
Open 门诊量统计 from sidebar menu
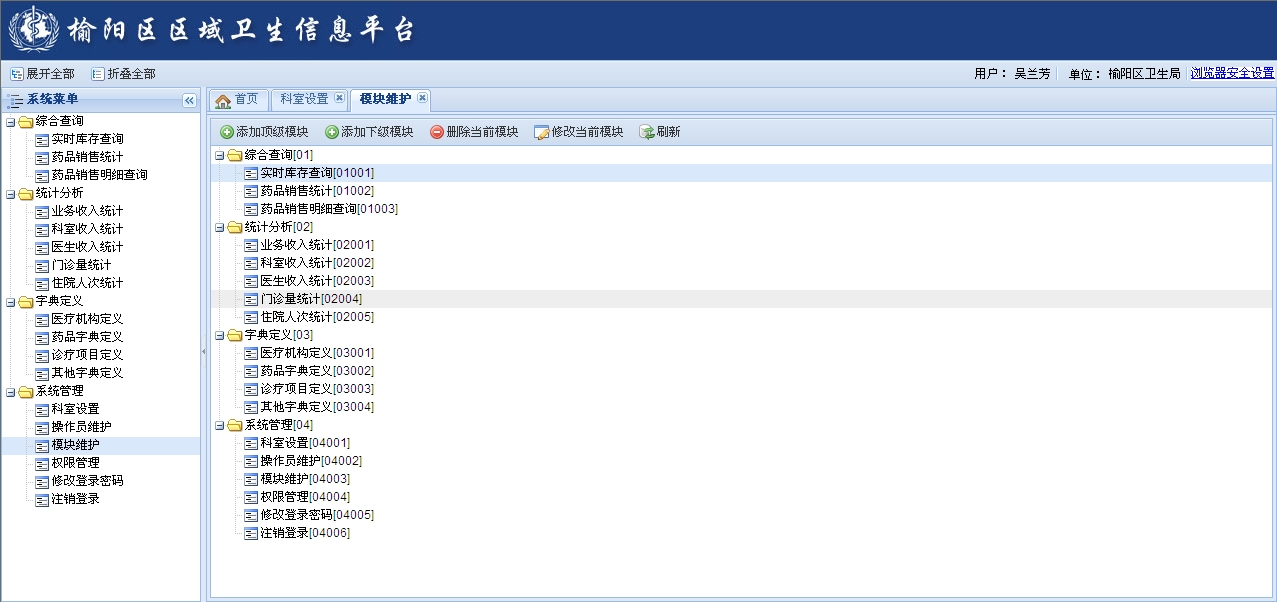coord(81,265)
